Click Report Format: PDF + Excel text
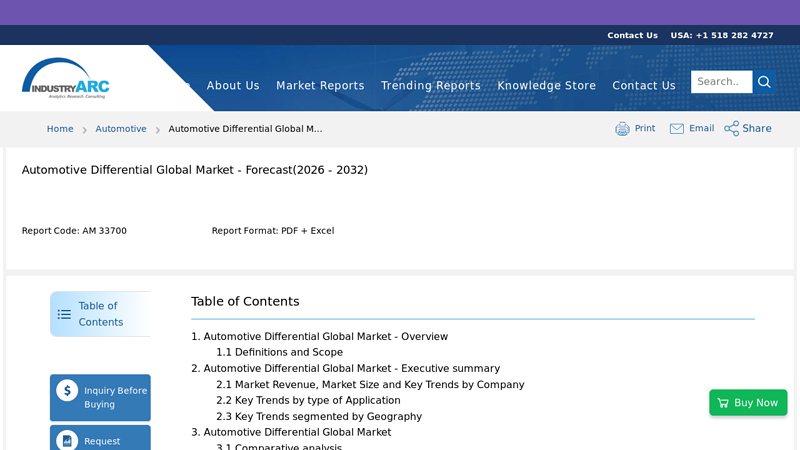800x450 pixels. click(273, 231)
